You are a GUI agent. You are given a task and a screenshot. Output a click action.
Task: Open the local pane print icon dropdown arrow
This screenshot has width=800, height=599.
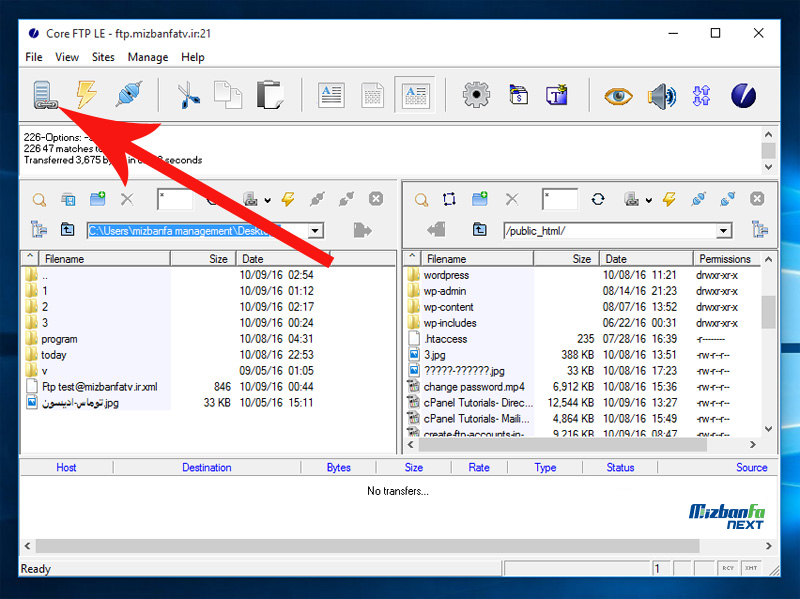(x=267, y=200)
